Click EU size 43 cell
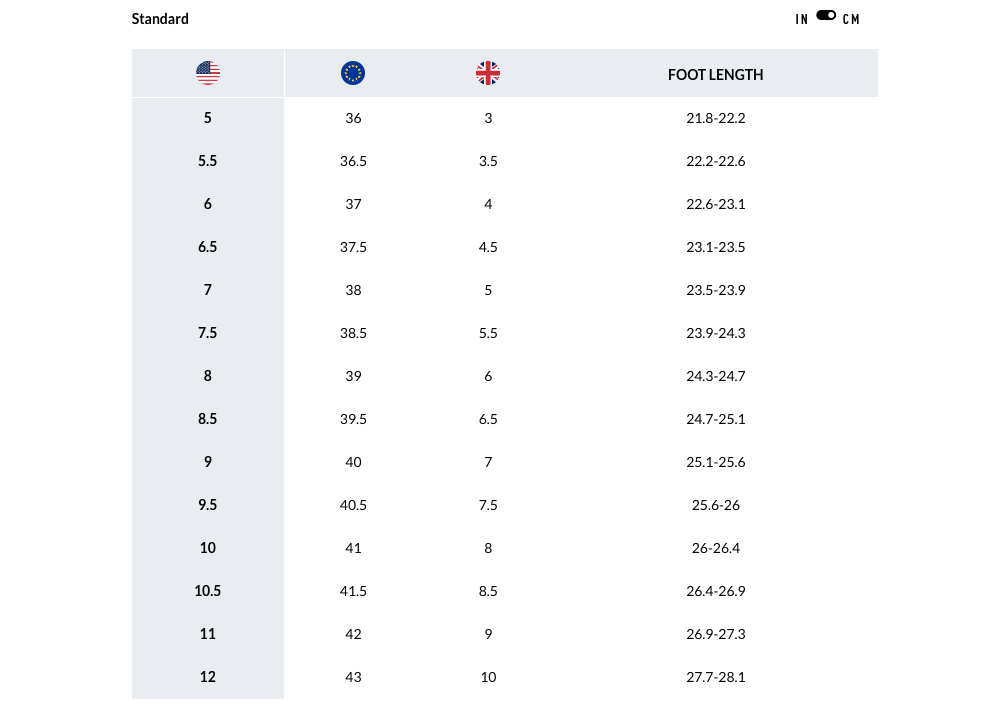This screenshot has height=722, width=997. tap(353, 677)
